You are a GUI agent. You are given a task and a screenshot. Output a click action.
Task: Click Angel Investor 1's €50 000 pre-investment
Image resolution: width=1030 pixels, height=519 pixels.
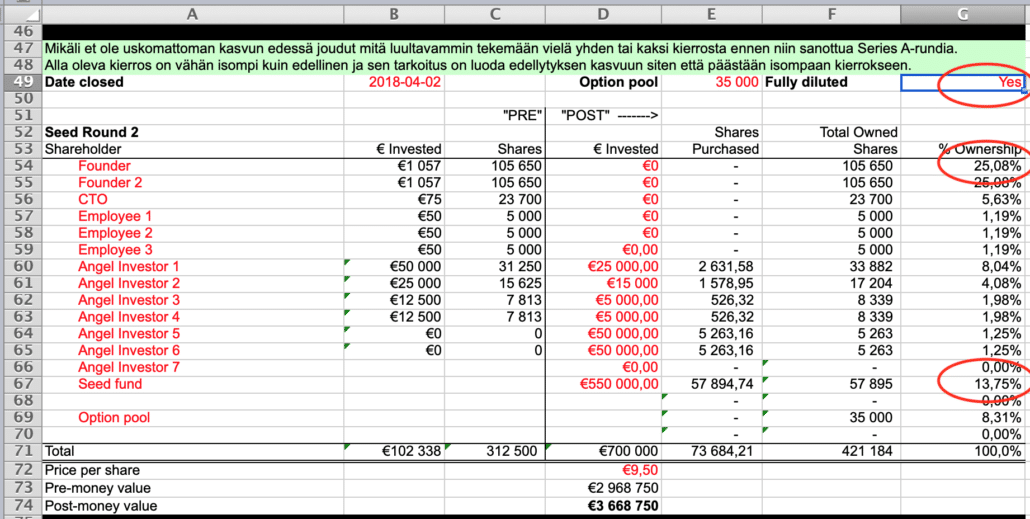point(394,267)
